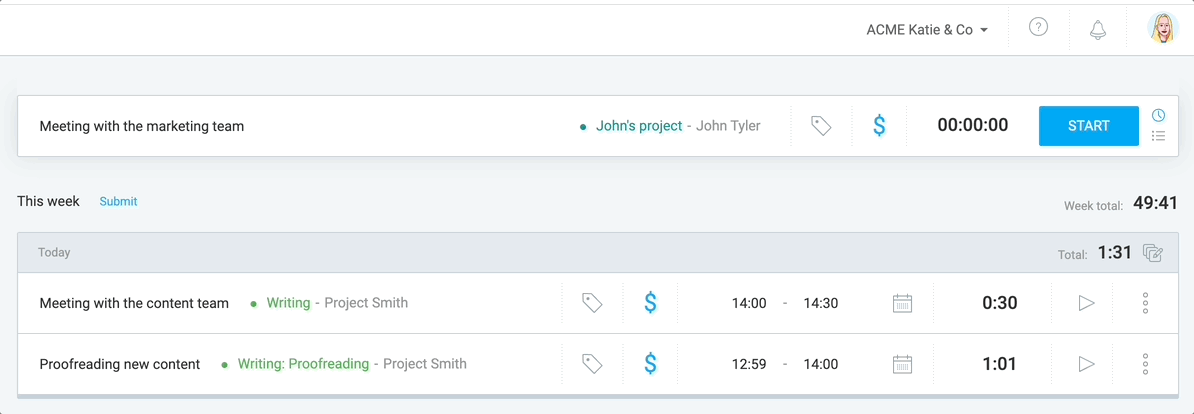Toggle billable on Meeting with the content team
This screenshot has height=414, width=1194.
tap(650, 303)
